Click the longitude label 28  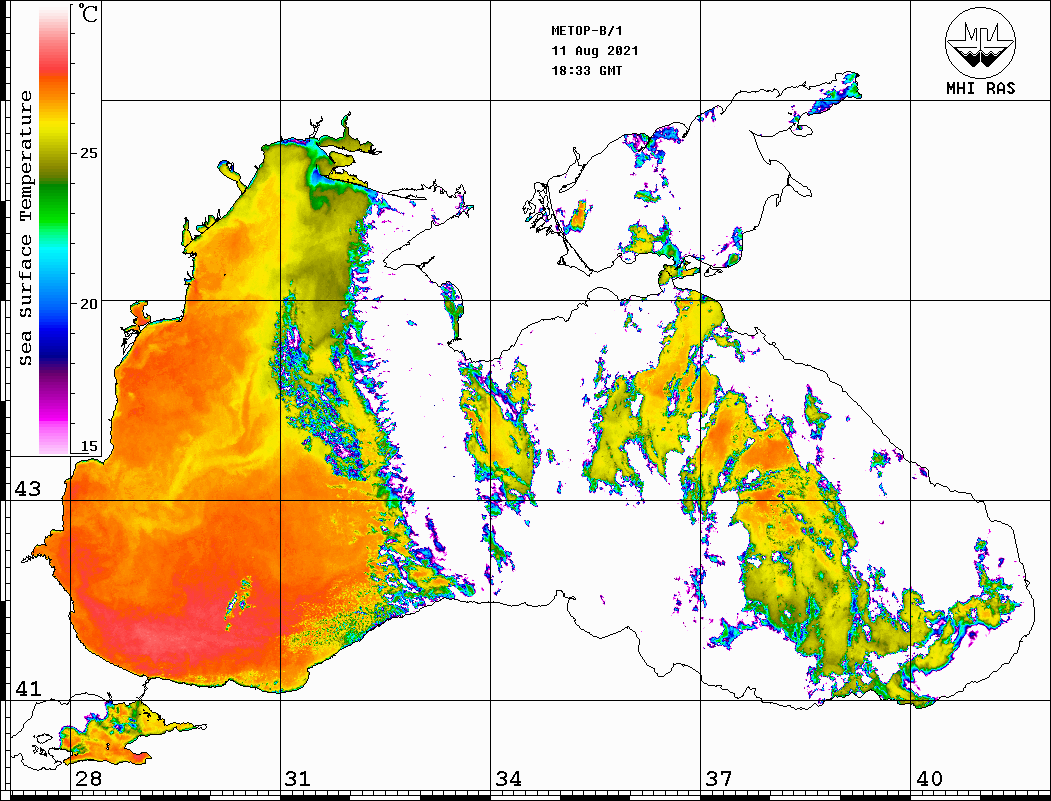coord(88,779)
